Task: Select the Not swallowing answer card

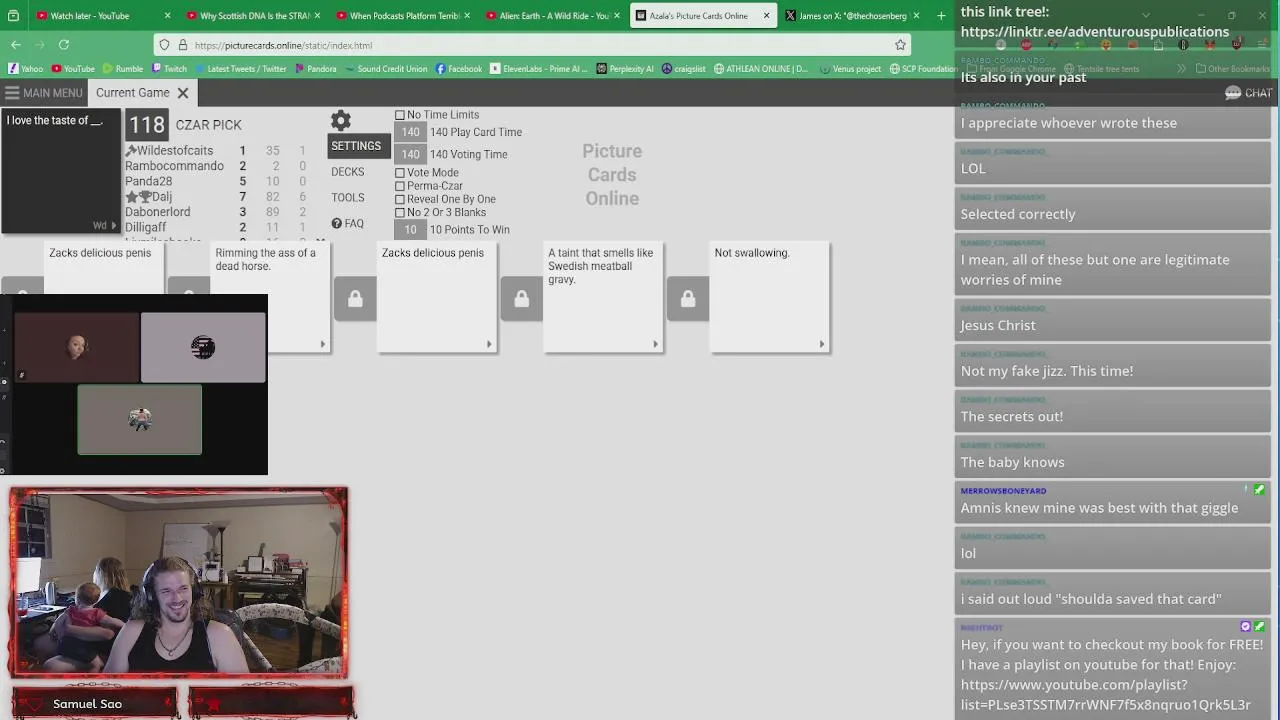Action: point(769,297)
